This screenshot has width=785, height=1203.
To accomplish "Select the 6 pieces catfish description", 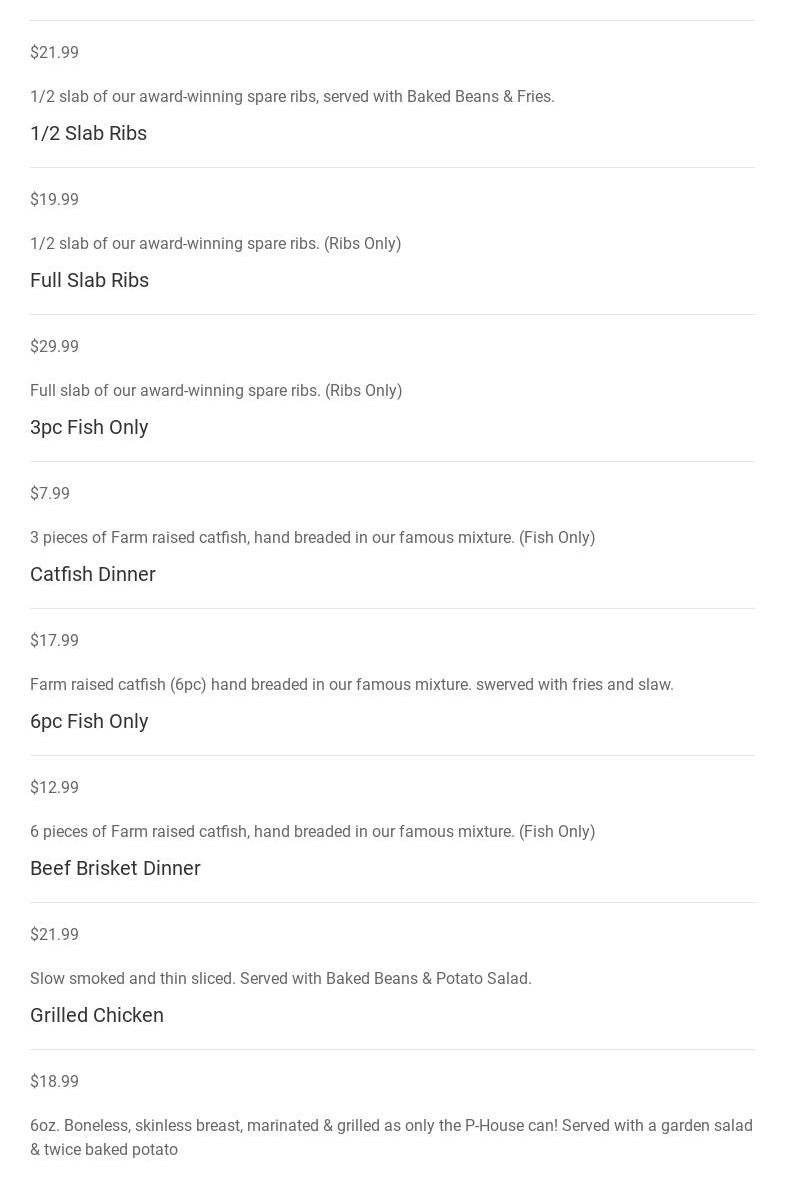I will (312, 831).
